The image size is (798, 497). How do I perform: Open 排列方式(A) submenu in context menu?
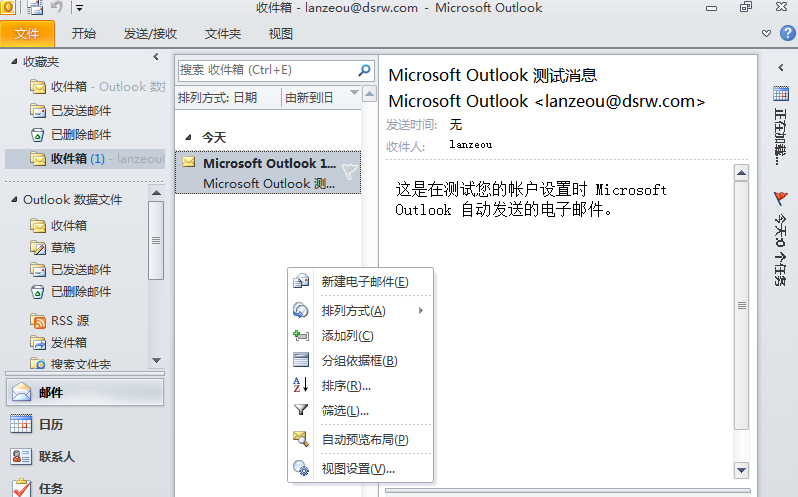coord(360,310)
